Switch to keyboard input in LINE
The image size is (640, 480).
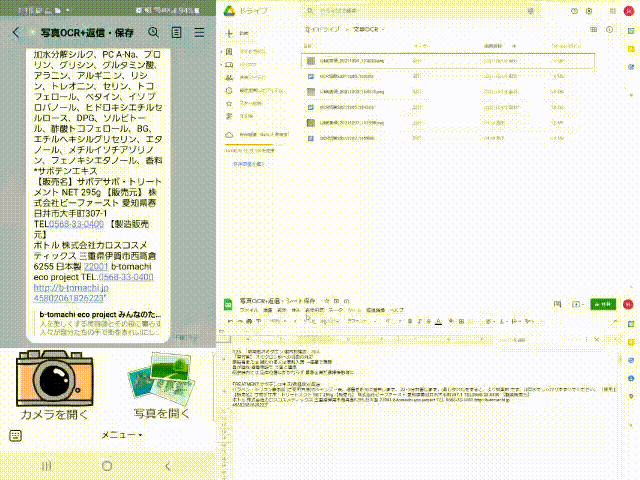tap(16, 436)
